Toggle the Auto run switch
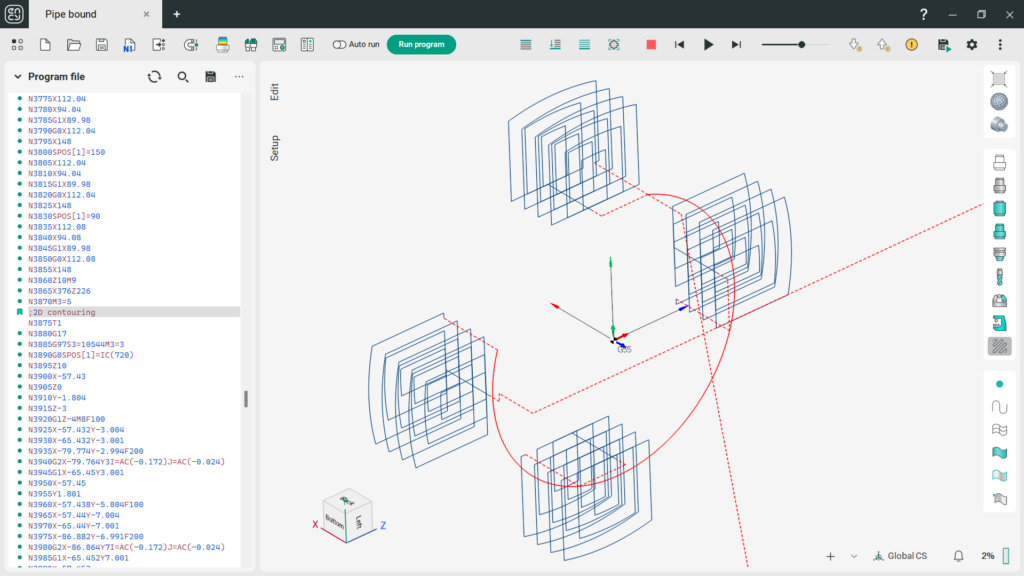Screen dimensions: 1024x576 coord(339,44)
